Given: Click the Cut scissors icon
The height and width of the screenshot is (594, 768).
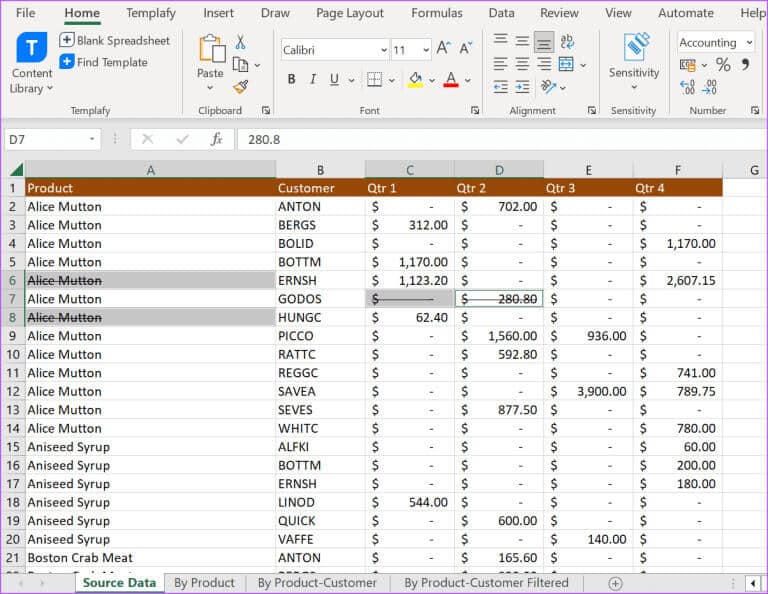Looking at the screenshot, I should [x=240, y=42].
